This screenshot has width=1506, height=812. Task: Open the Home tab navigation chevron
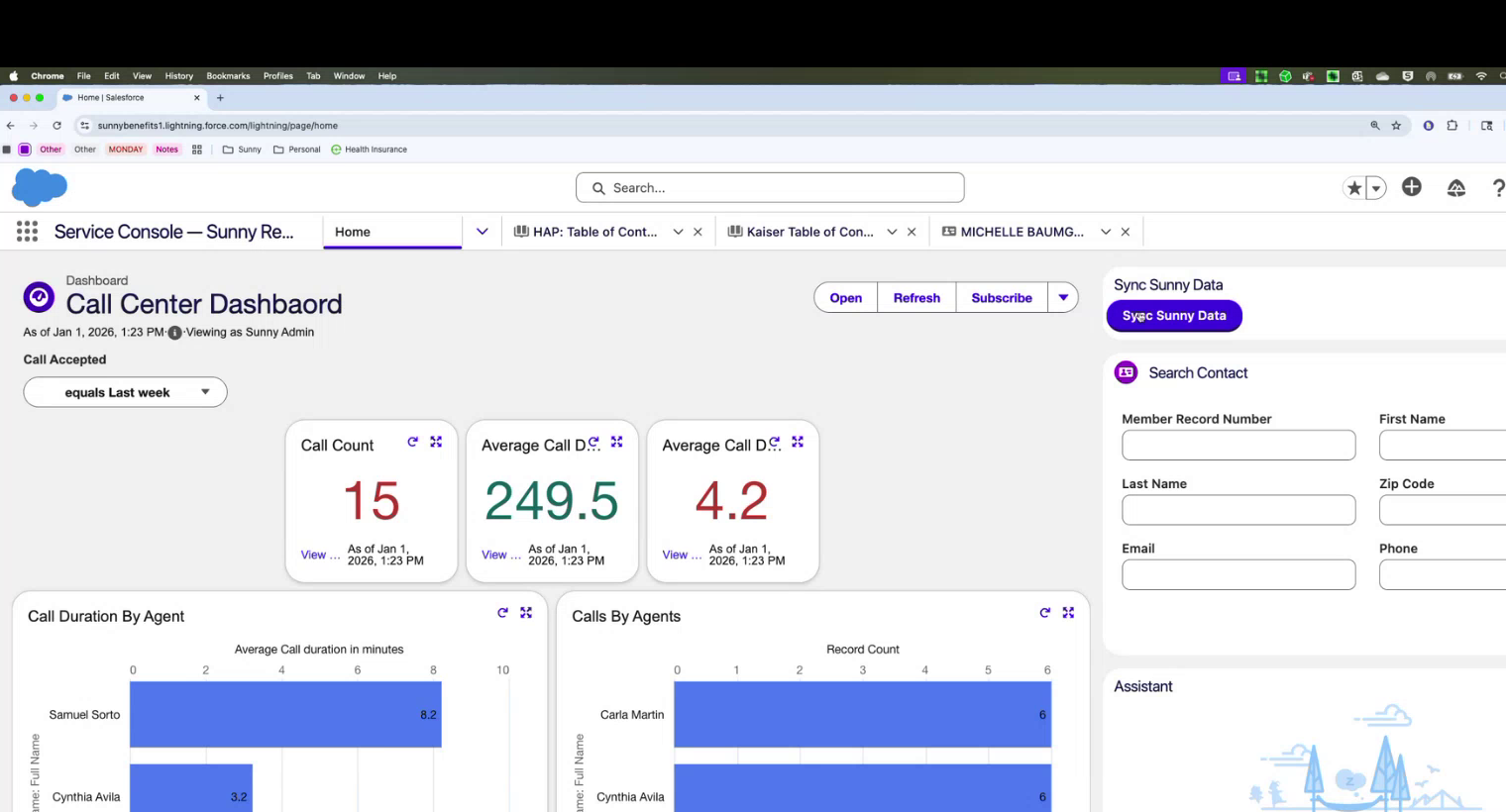(483, 232)
